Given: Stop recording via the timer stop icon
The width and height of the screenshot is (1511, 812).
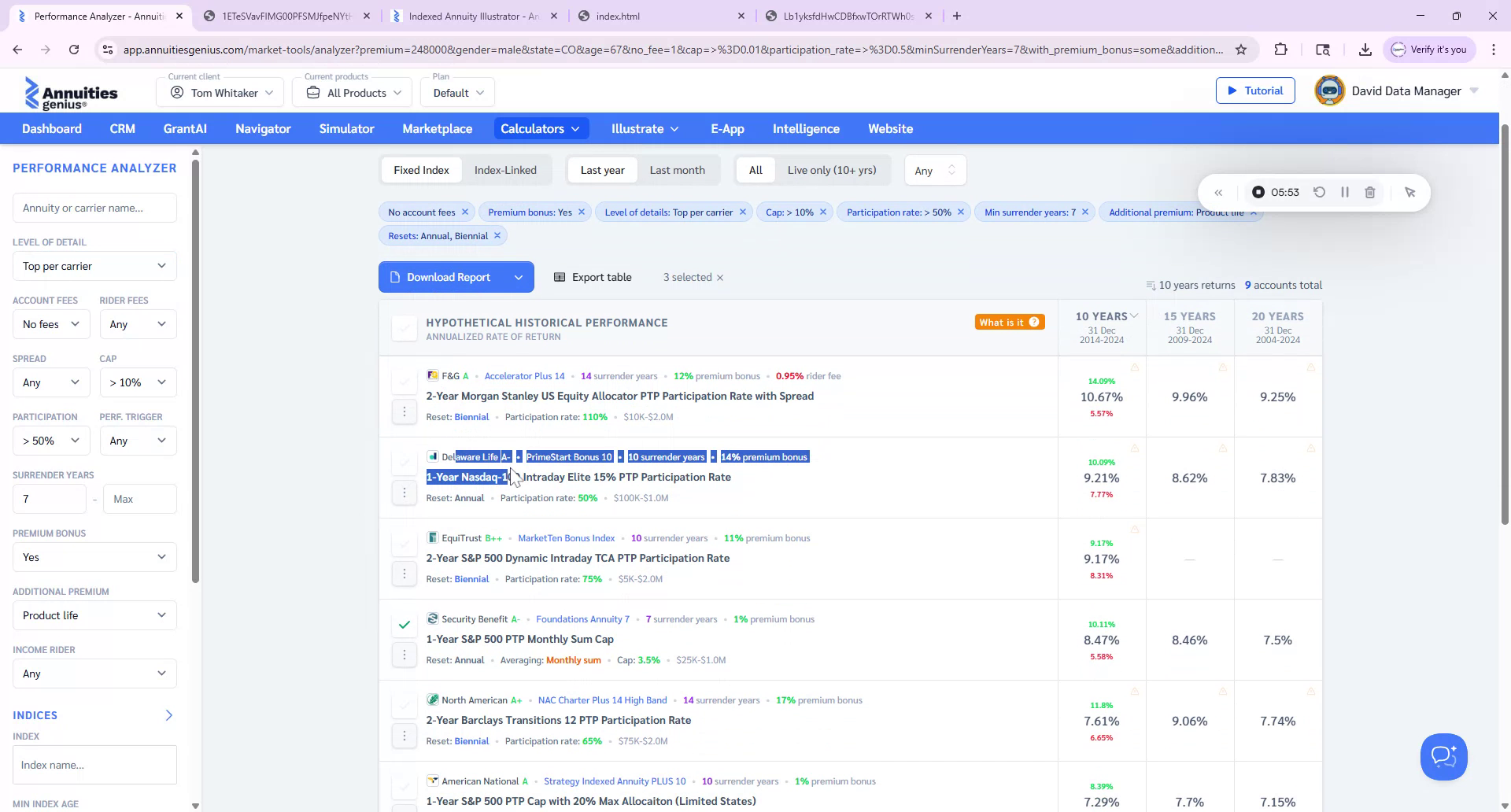Looking at the screenshot, I should click(1258, 192).
